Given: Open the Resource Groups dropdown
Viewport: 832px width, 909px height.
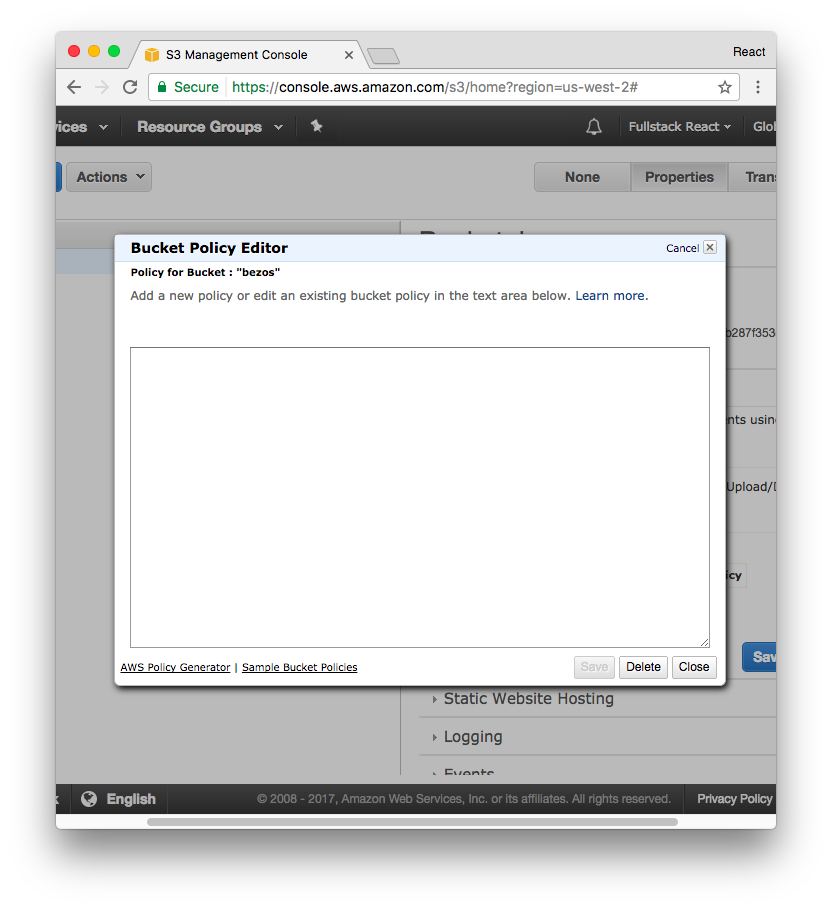Looking at the screenshot, I should pos(210,127).
